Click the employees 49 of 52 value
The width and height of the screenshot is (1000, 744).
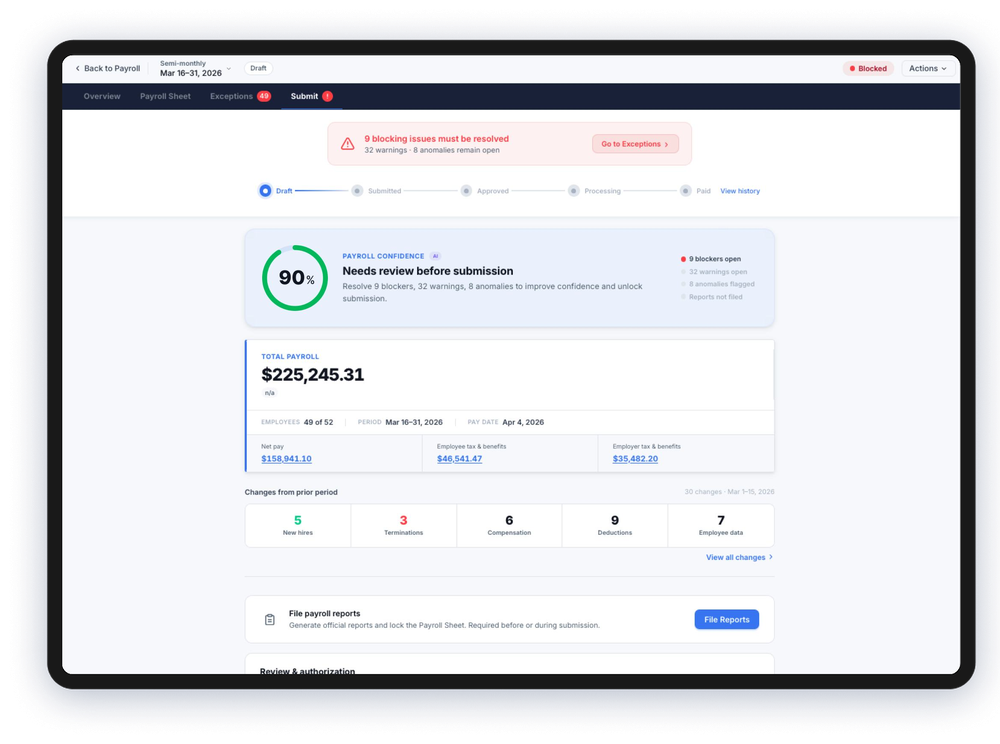(318, 422)
